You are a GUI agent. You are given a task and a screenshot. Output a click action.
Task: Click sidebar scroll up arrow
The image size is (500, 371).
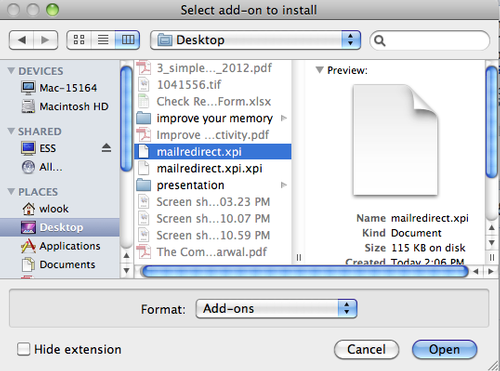coord(126,256)
